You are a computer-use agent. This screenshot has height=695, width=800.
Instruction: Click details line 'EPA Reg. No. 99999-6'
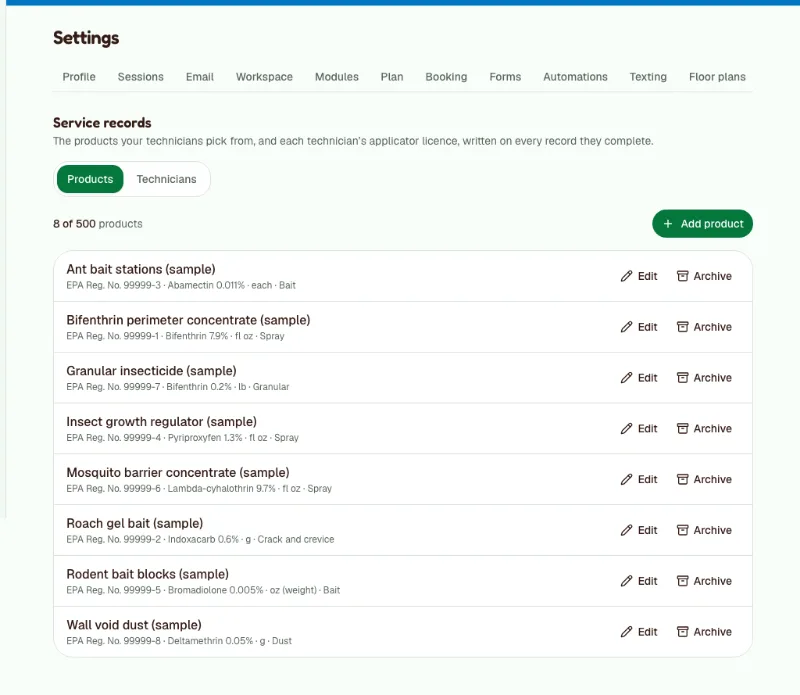click(x=199, y=488)
